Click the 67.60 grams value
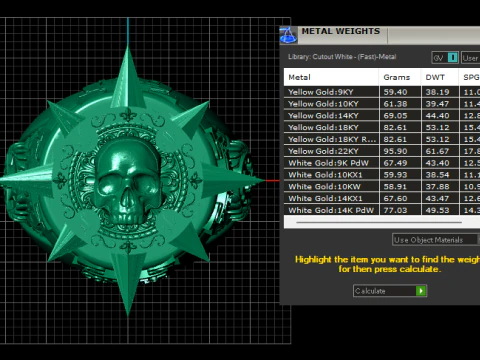 [395, 198]
